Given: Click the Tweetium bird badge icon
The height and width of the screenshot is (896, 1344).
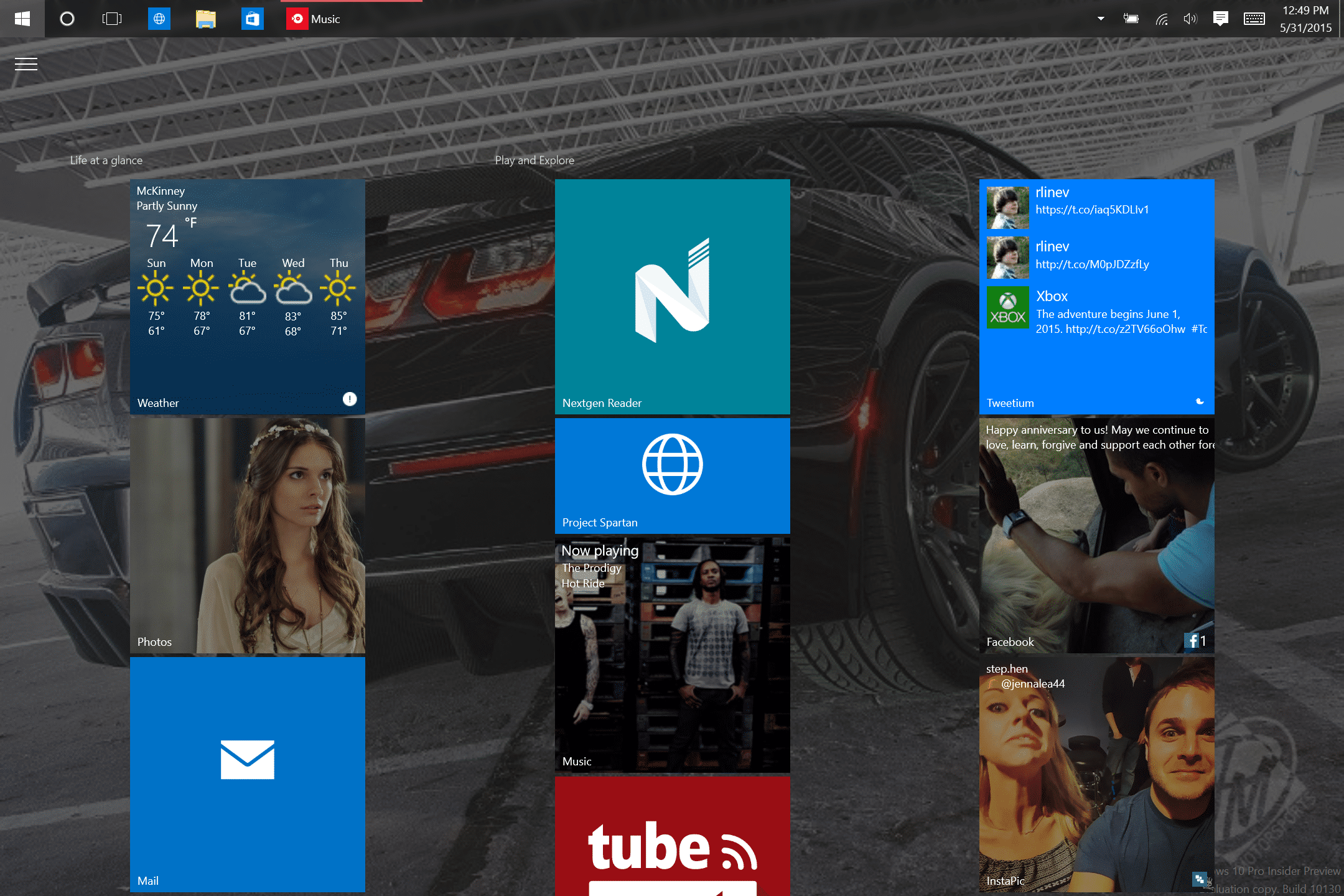Looking at the screenshot, I should pos(1200,402).
